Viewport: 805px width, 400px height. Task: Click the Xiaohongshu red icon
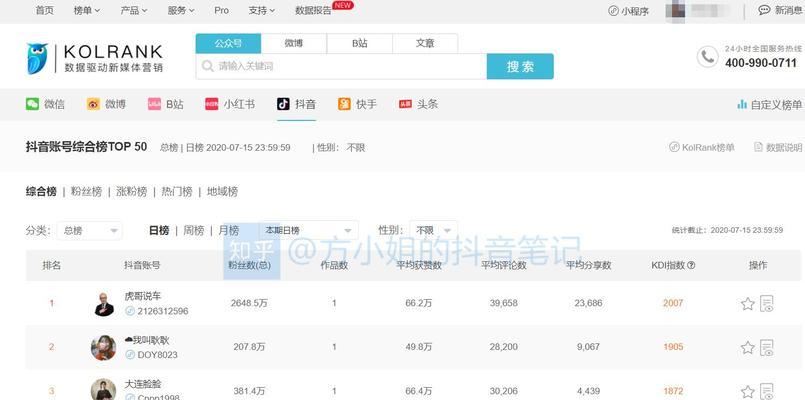pos(212,104)
